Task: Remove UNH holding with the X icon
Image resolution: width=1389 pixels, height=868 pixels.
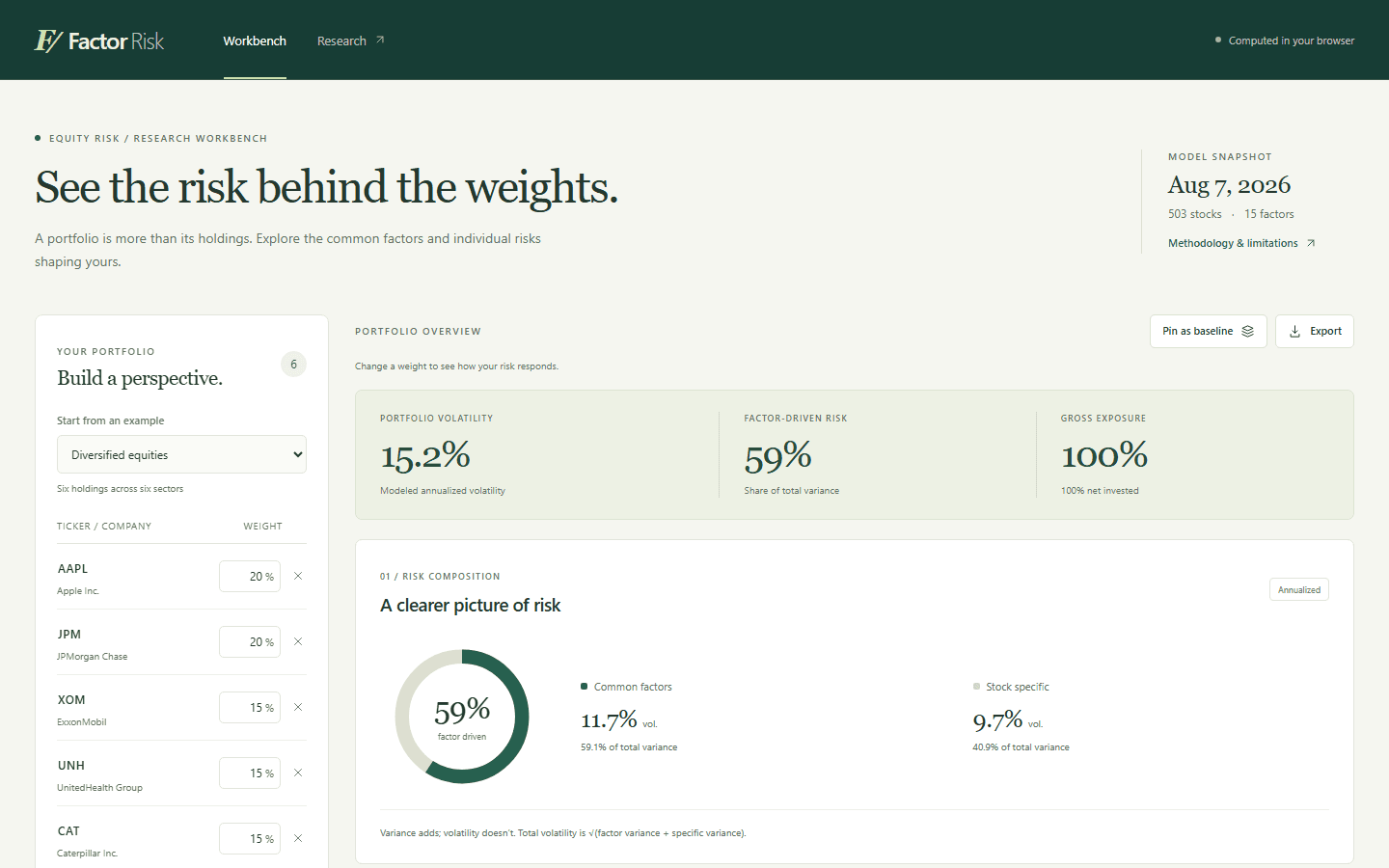Action: [x=298, y=773]
